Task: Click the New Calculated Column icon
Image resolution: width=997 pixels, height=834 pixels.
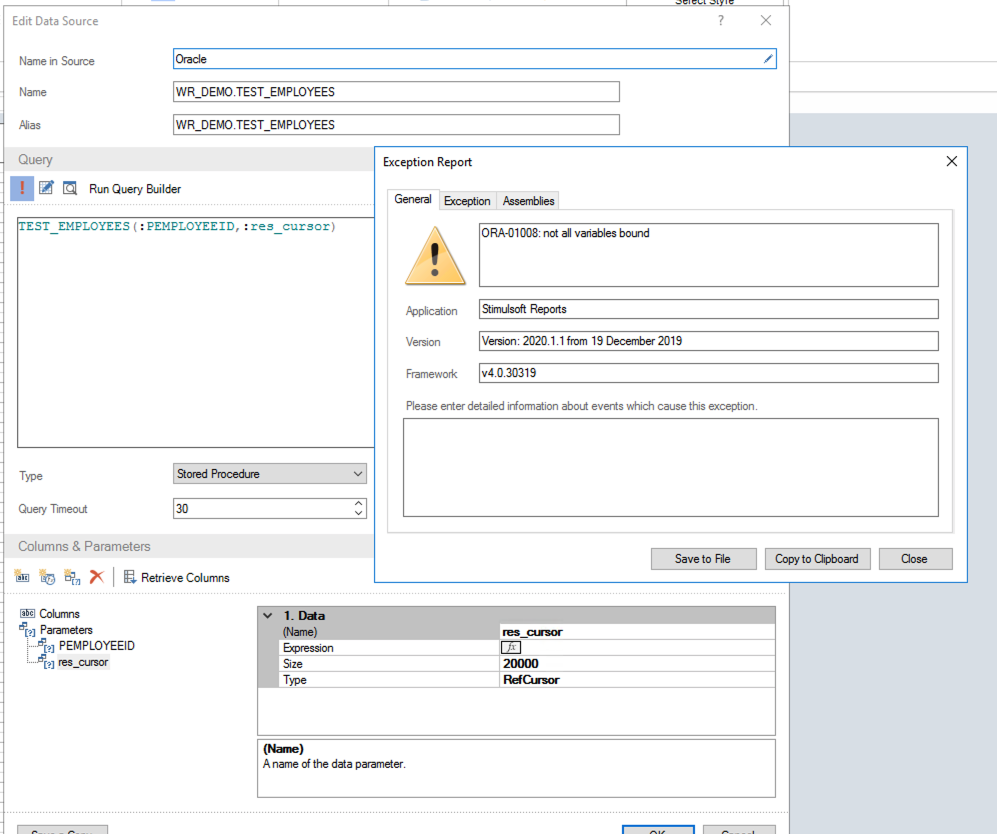Action: click(x=47, y=577)
